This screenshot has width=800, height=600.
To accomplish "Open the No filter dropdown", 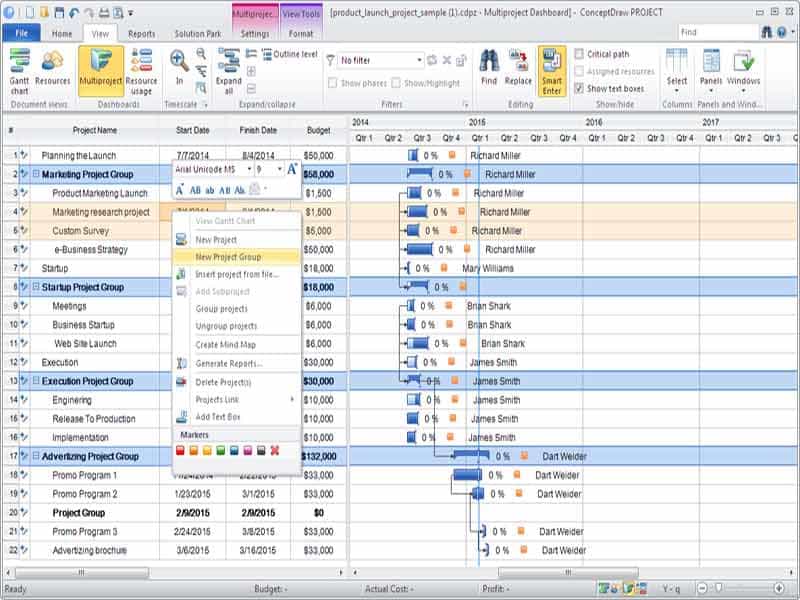I will (418, 59).
